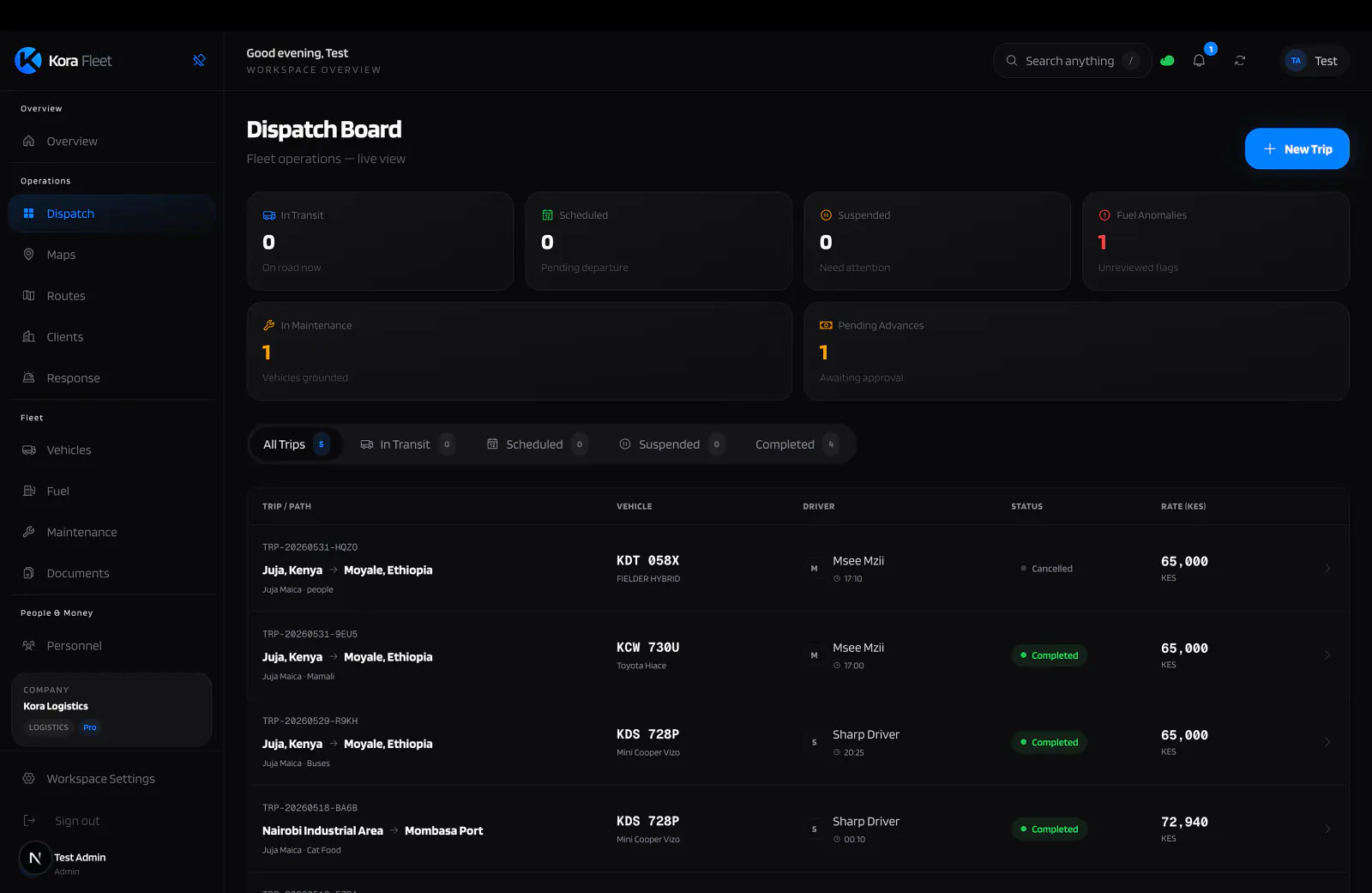Focus the Search anything field
The image size is (1372, 893).
pos(1072,61)
